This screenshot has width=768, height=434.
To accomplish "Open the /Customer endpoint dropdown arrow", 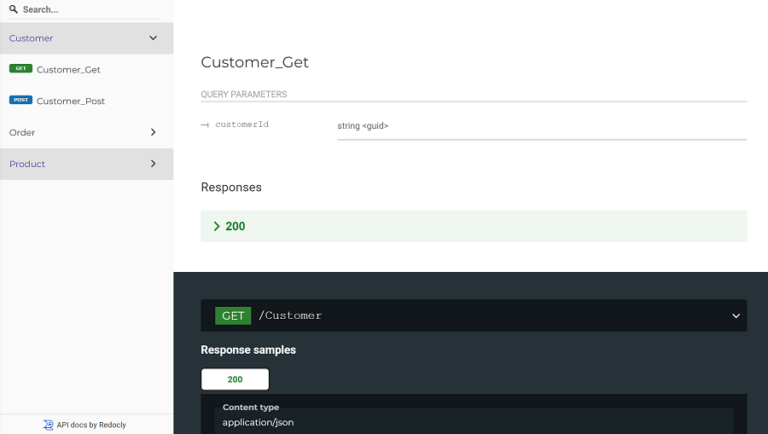I will point(736,316).
